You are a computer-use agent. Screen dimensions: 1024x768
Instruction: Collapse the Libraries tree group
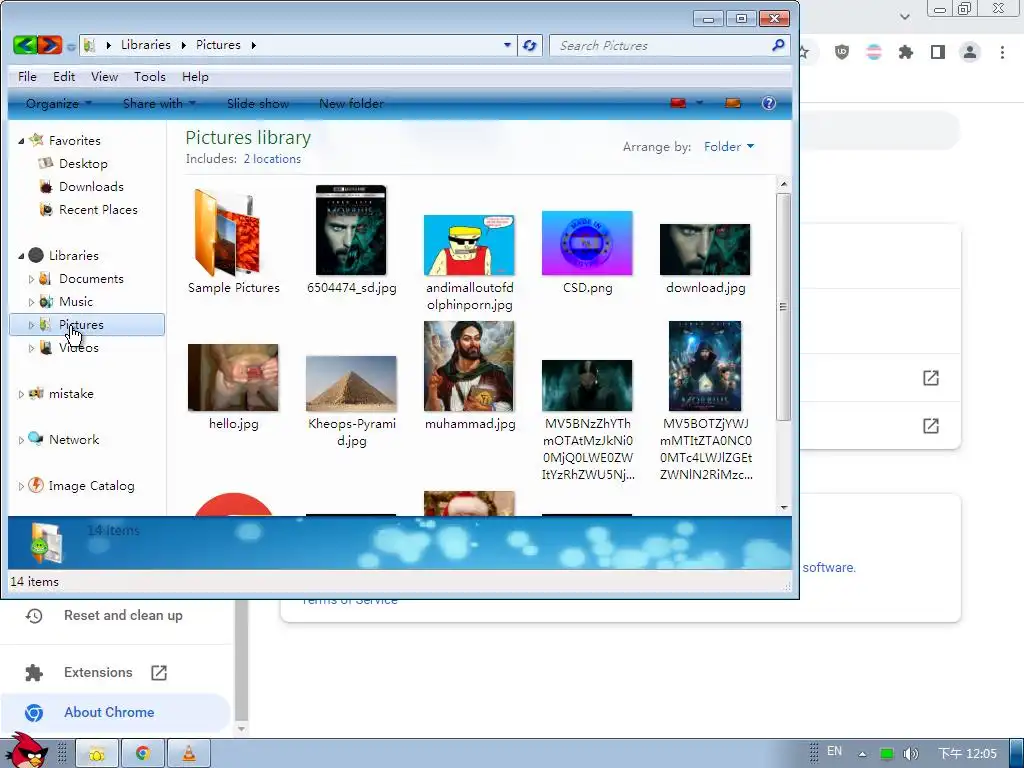click(x=21, y=256)
